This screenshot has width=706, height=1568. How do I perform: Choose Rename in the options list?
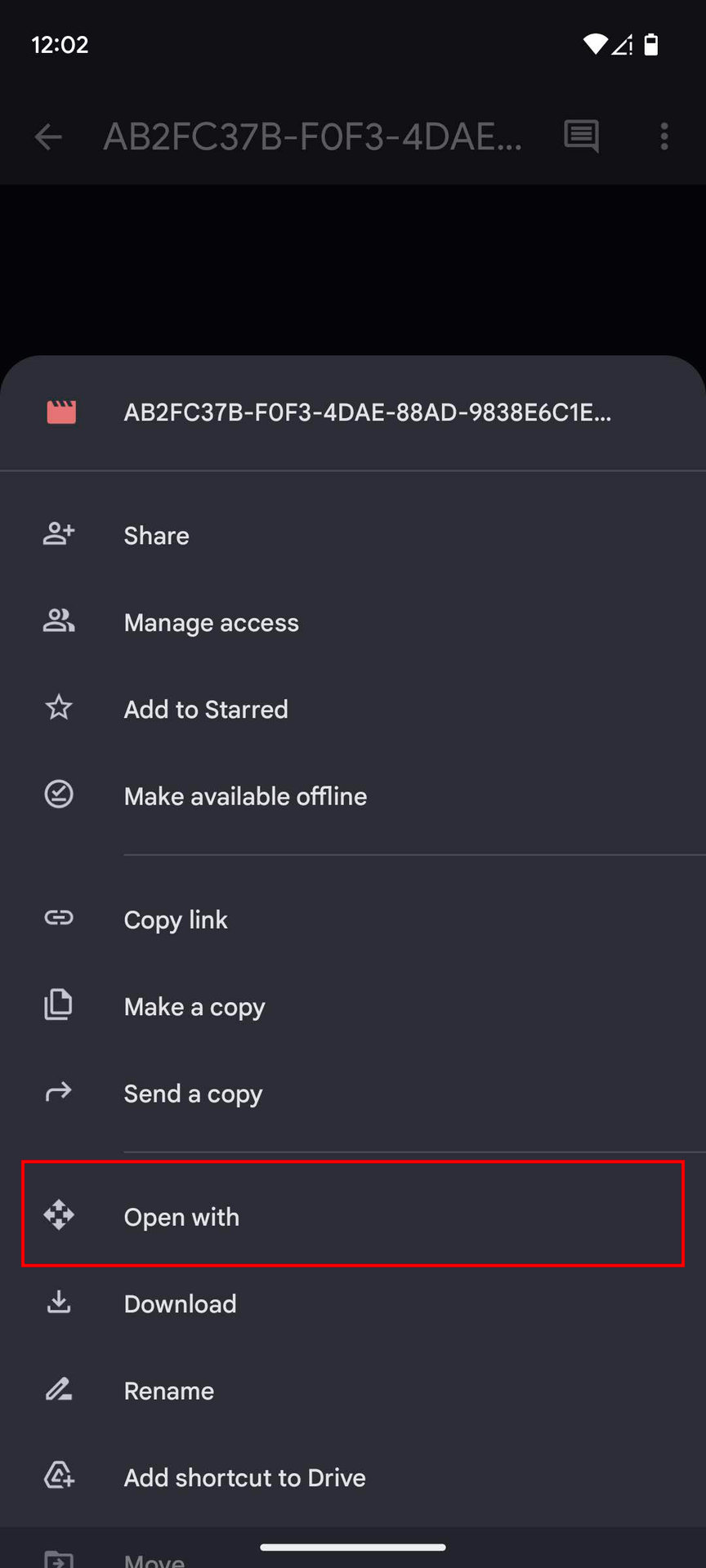(168, 1391)
